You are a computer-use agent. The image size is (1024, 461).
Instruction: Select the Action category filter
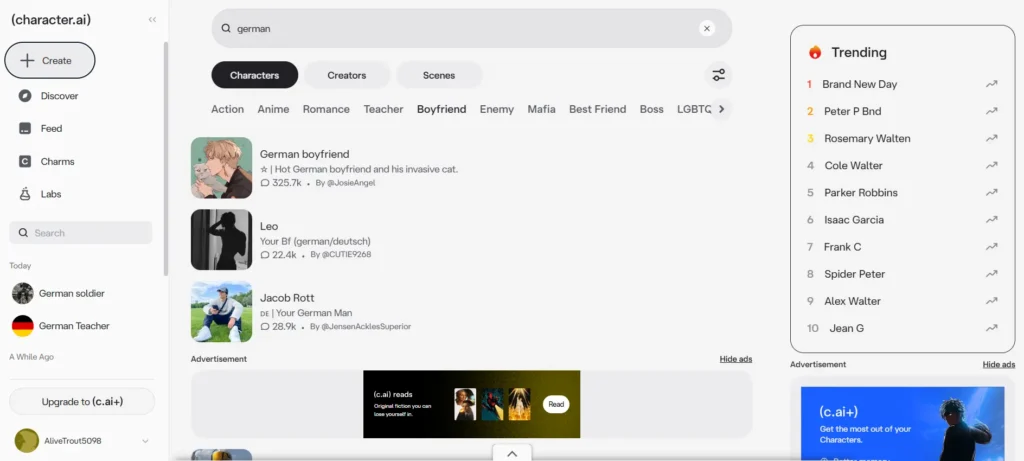click(227, 109)
